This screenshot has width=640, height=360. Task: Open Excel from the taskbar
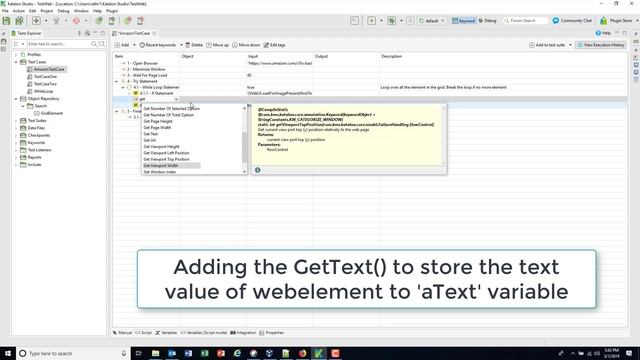(x=204, y=353)
